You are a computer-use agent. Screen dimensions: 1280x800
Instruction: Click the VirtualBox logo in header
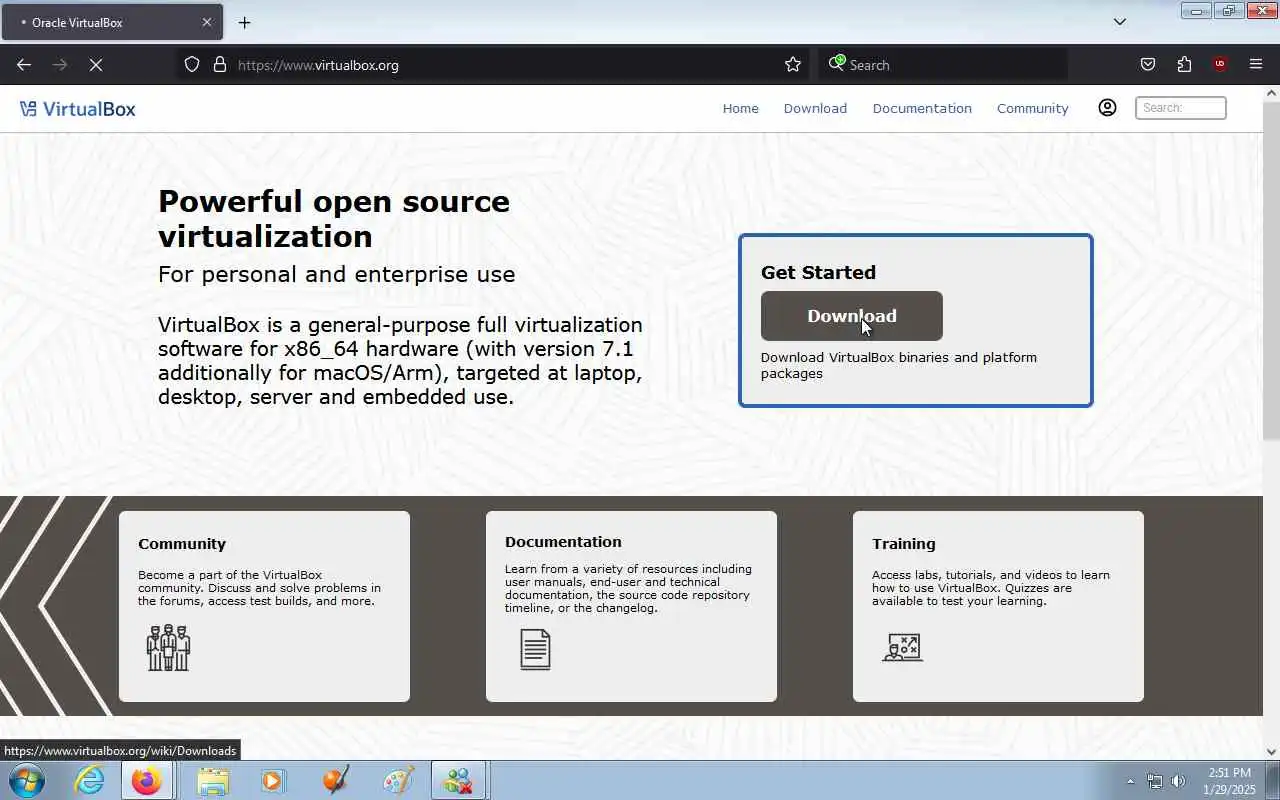[77, 109]
